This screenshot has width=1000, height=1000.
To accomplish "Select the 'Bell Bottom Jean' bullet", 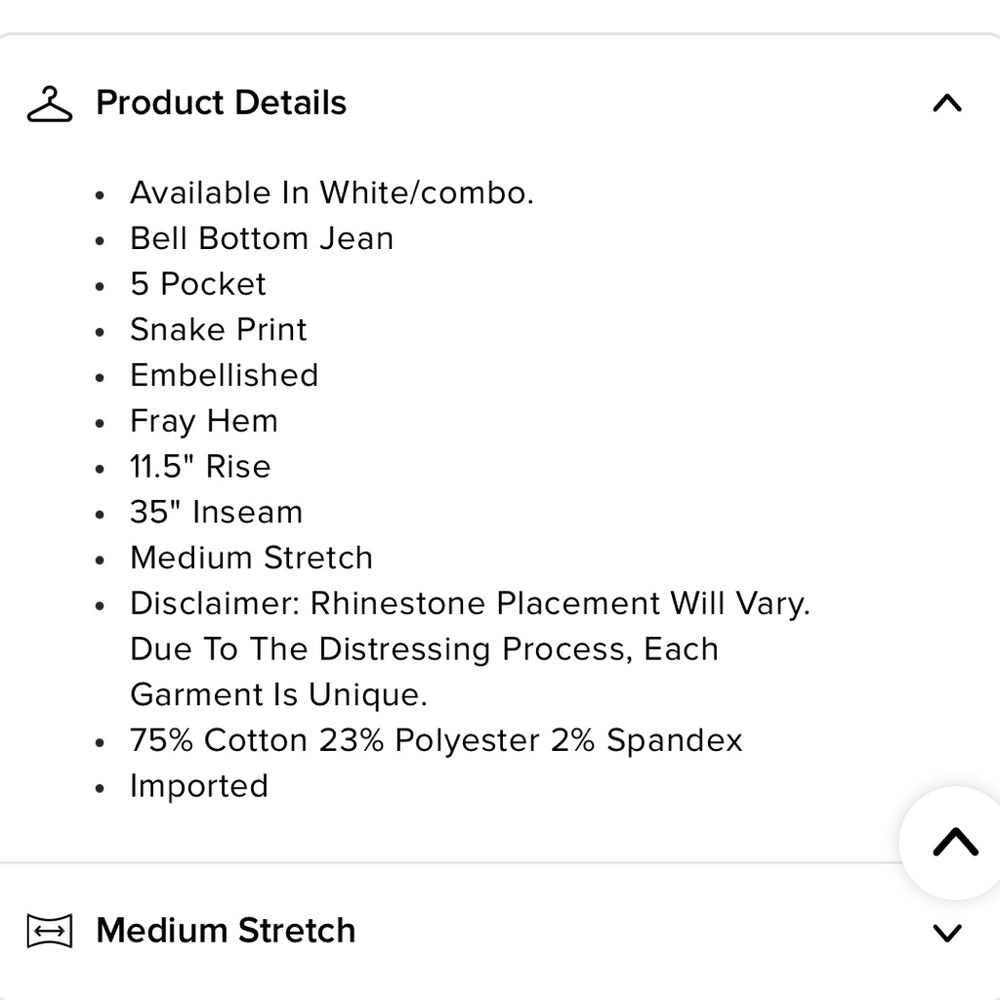I will click(x=262, y=239).
